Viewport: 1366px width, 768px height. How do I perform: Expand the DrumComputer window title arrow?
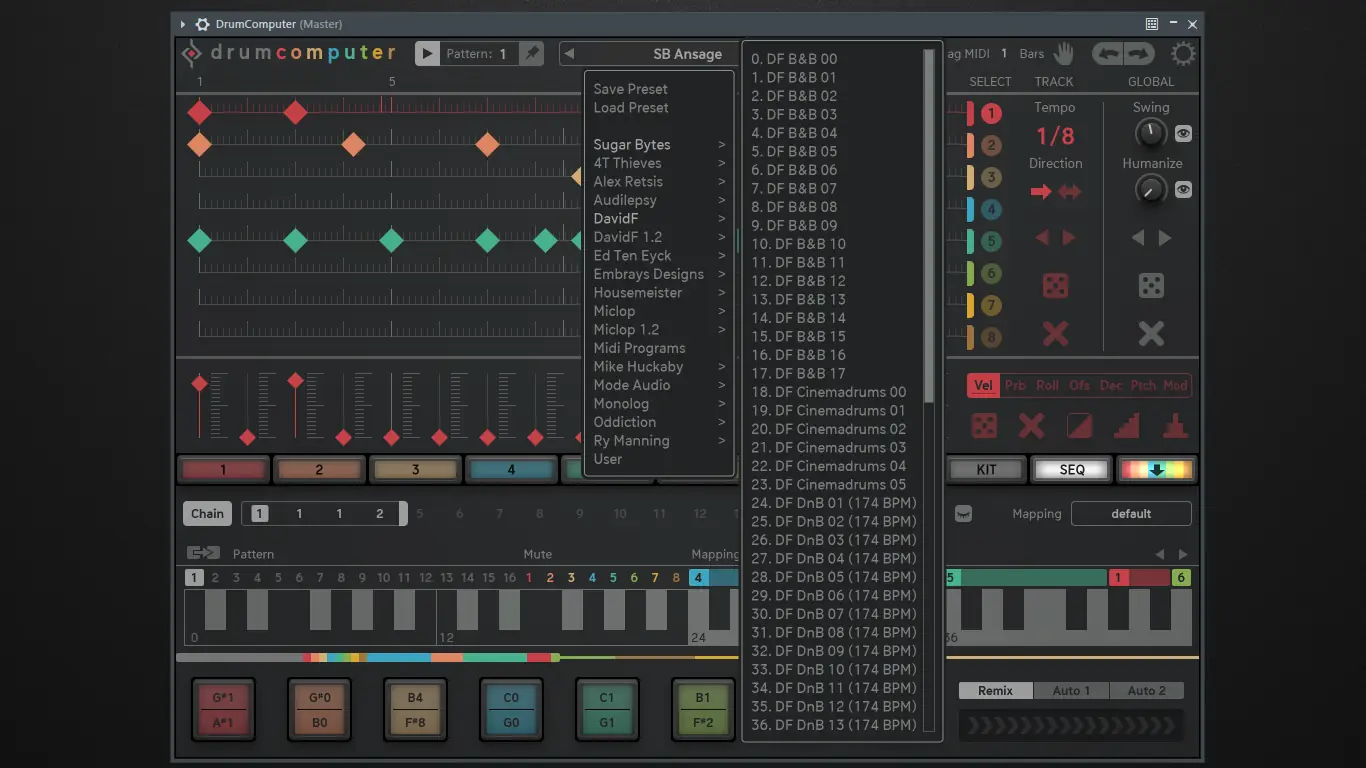pyautogui.click(x=182, y=24)
